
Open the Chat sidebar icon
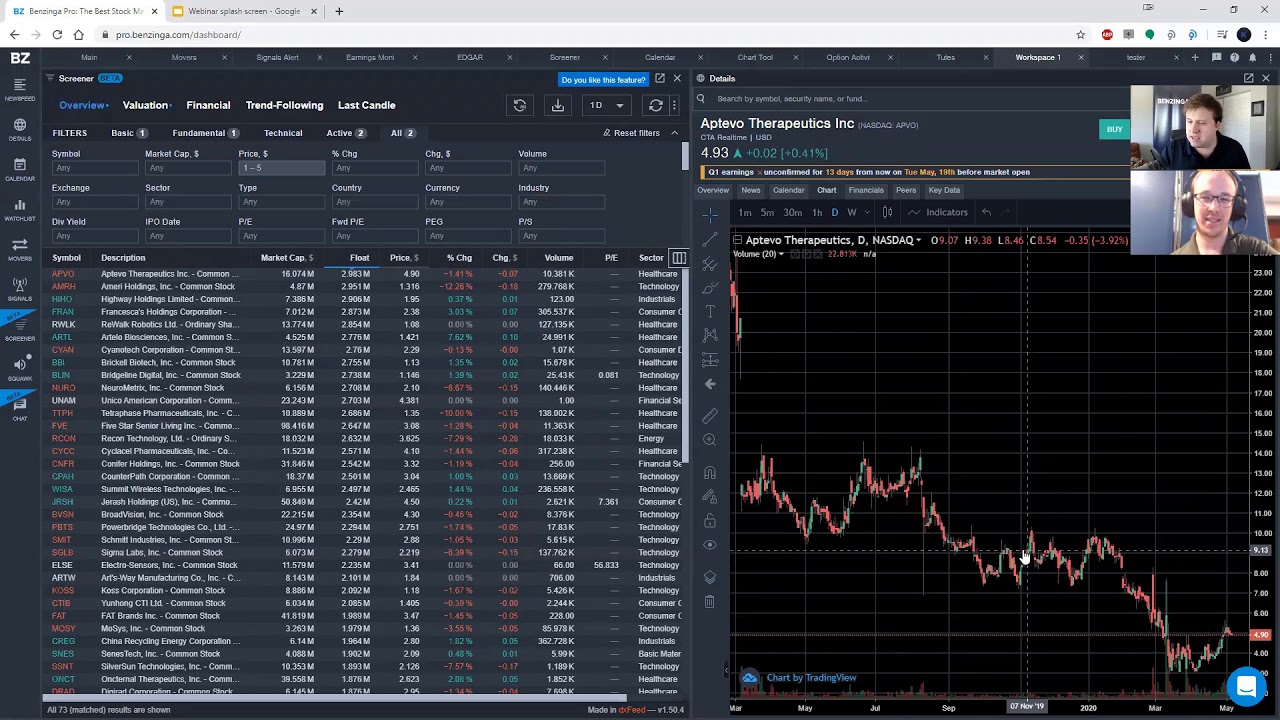[x=20, y=410]
